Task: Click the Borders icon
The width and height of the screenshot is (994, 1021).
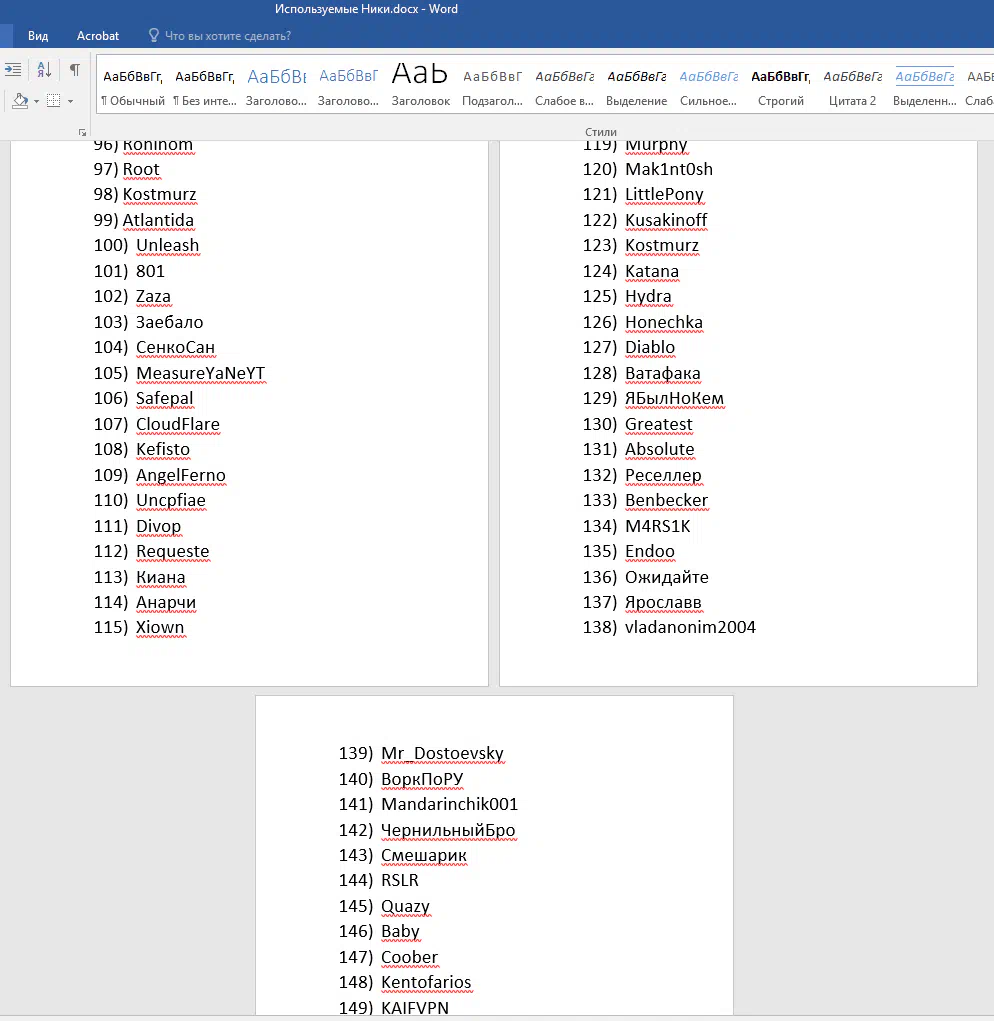Action: (54, 101)
